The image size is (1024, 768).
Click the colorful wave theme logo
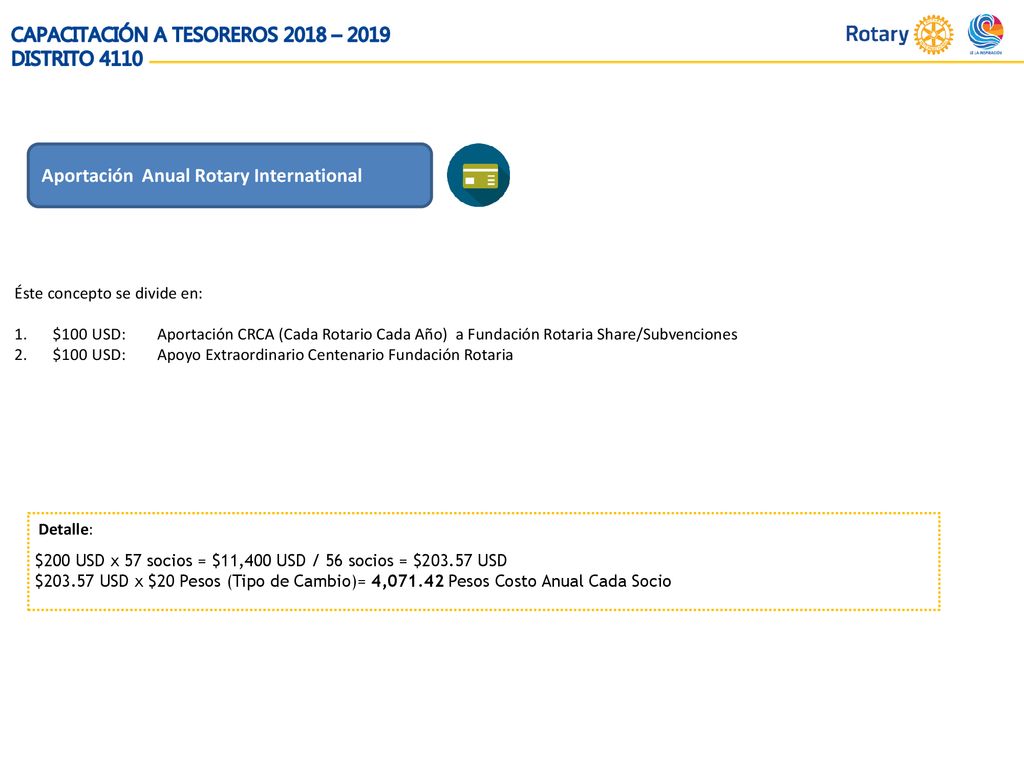pyautogui.click(x=985, y=33)
